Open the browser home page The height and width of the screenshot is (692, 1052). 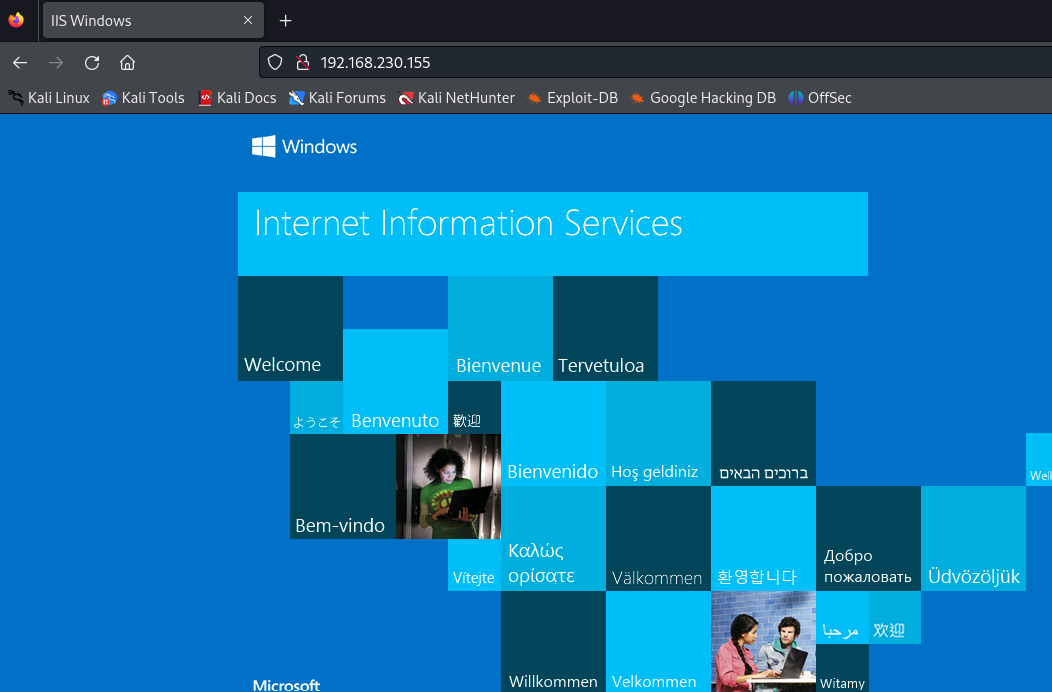pos(127,62)
